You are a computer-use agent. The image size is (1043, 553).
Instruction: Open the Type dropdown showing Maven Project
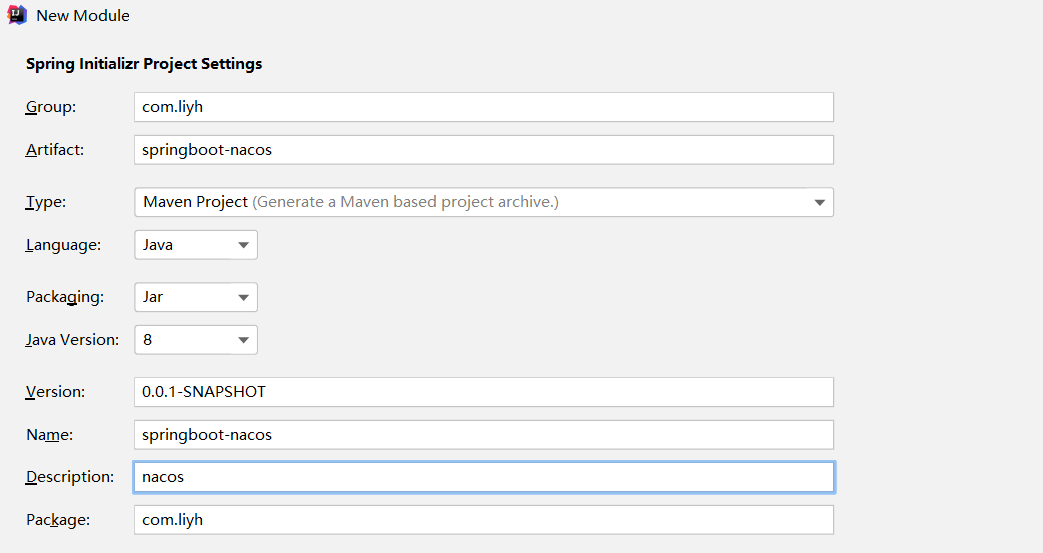[483, 202]
